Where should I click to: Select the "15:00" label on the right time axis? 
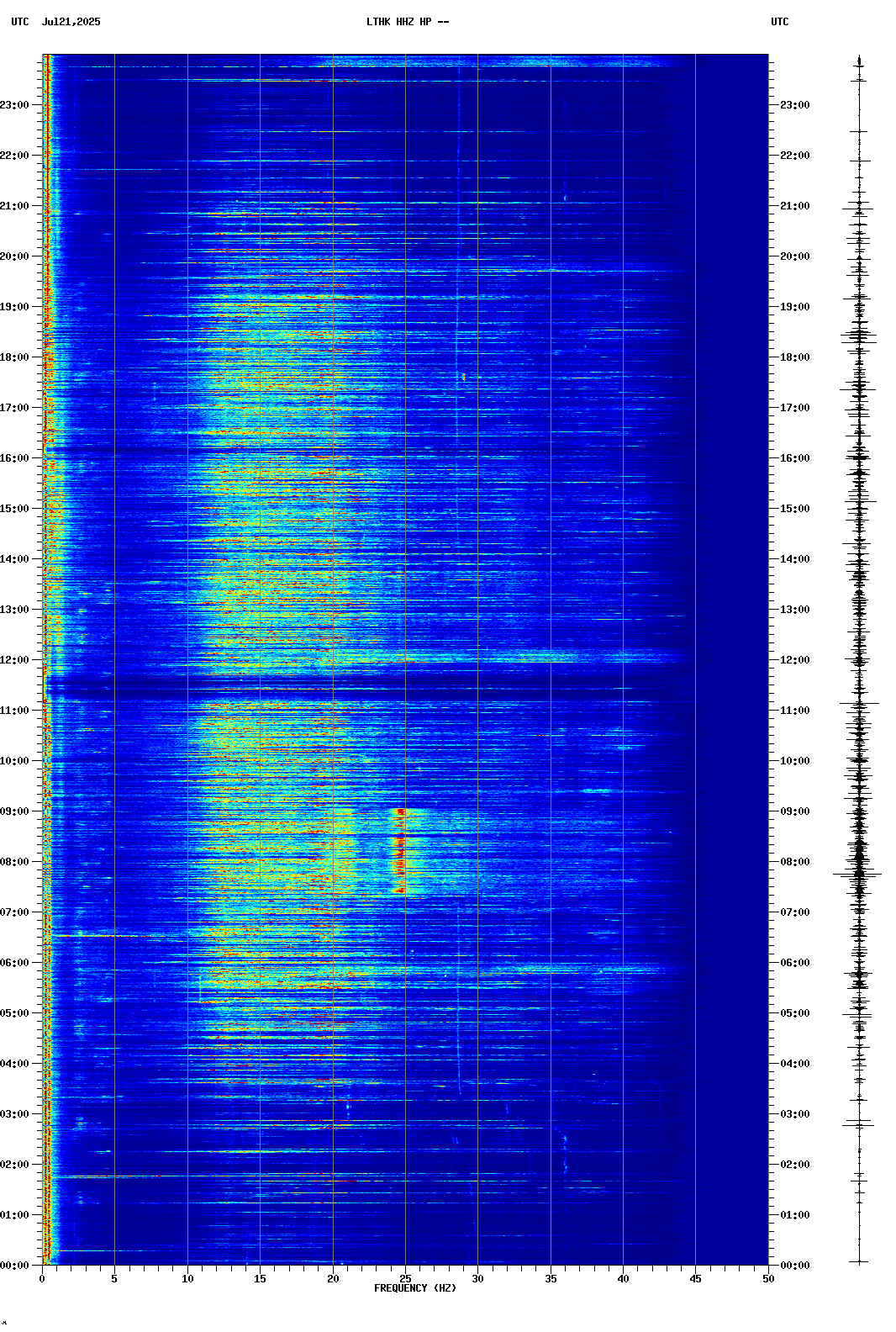coord(795,509)
